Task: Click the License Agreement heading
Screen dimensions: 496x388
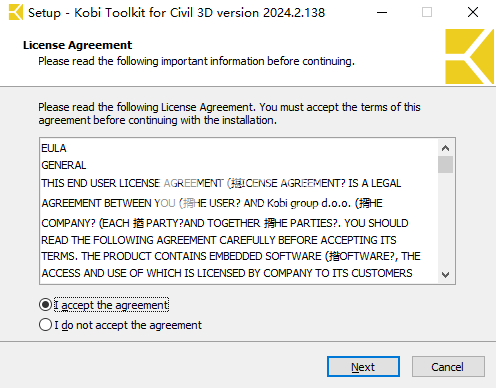Action: (x=77, y=45)
